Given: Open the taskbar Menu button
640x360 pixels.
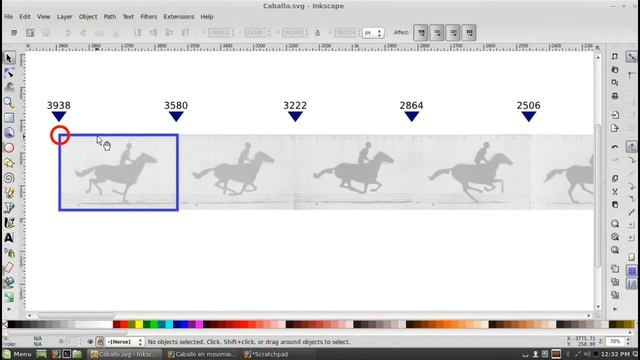Looking at the screenshot, I should tap(17, 354).
